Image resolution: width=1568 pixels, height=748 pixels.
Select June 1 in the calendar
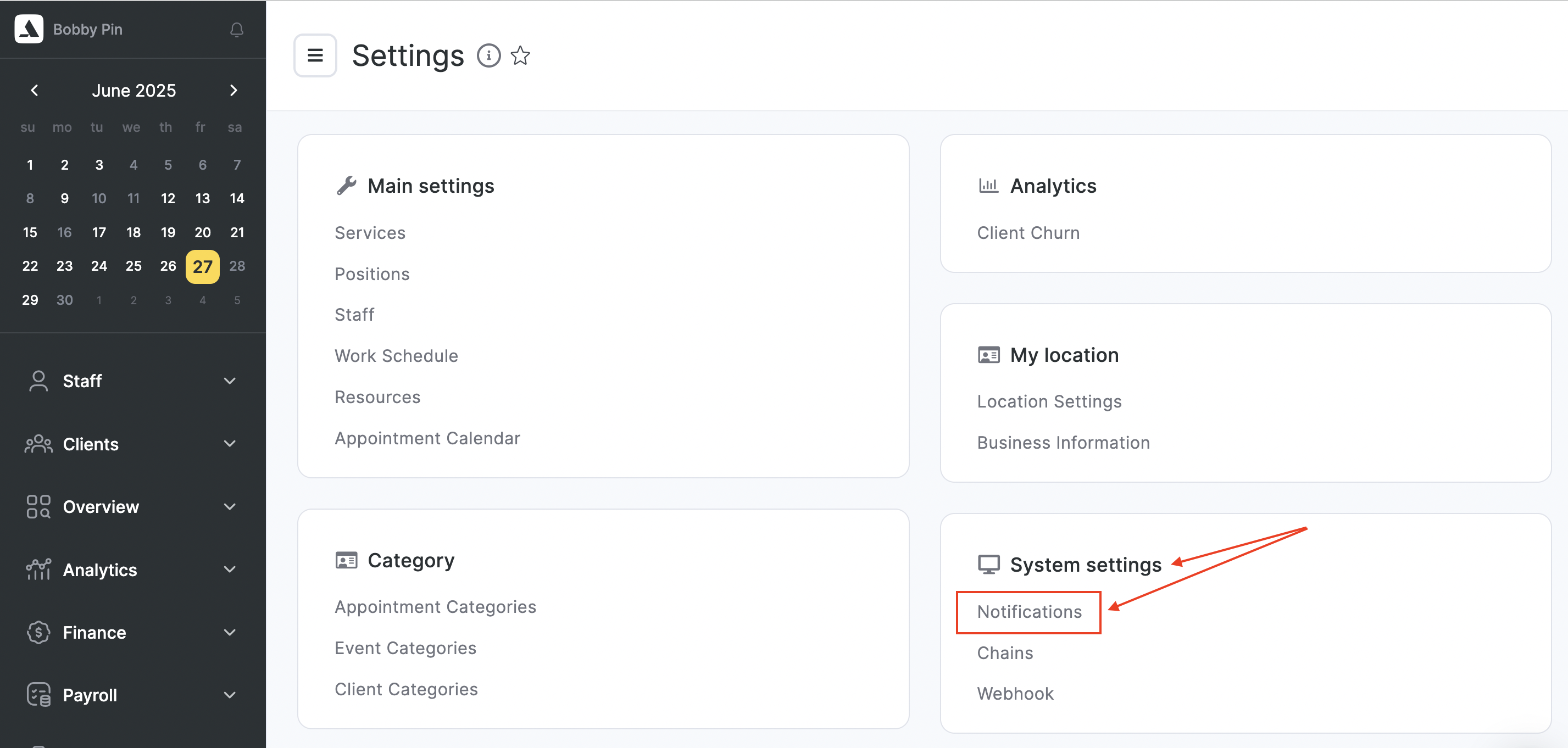30,165
